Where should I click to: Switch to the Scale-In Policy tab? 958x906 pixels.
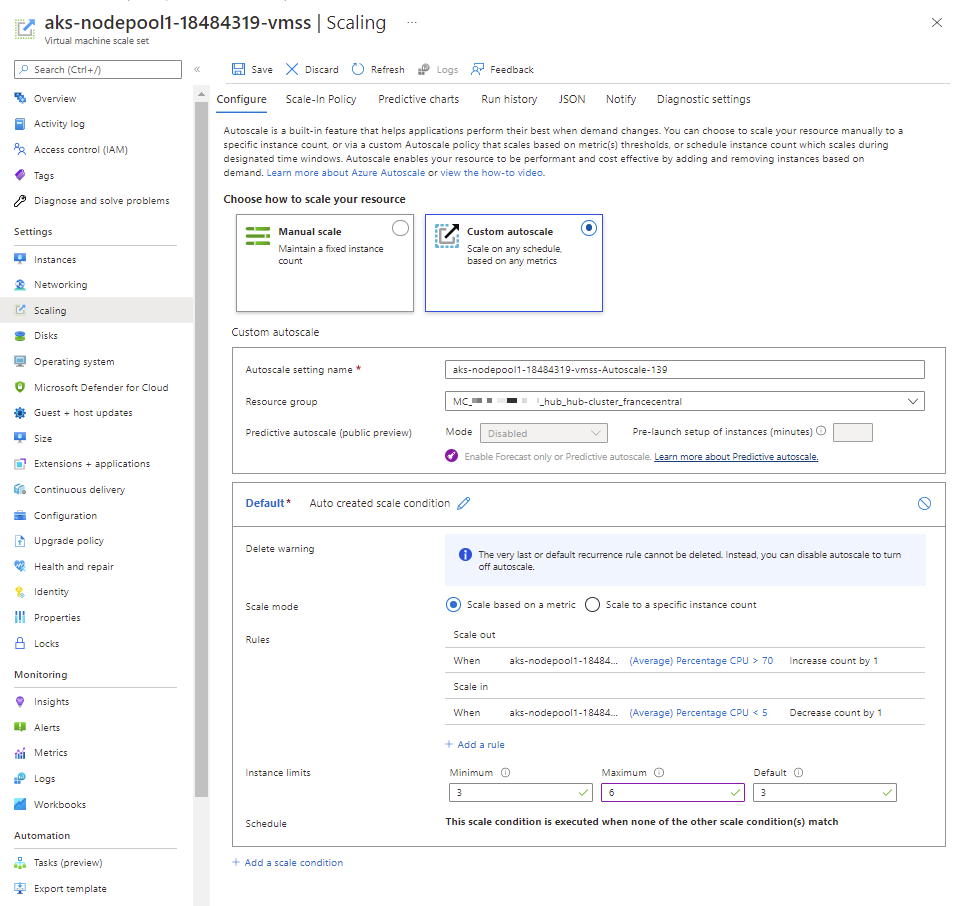(x=321, y=99)
